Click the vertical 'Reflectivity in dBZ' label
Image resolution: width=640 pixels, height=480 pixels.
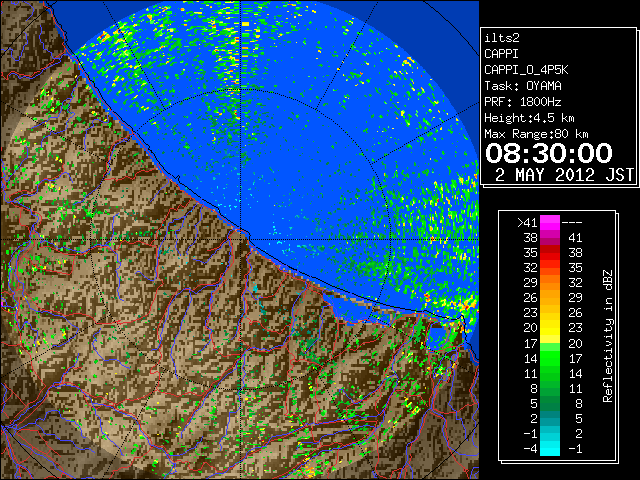coord(607,336)
